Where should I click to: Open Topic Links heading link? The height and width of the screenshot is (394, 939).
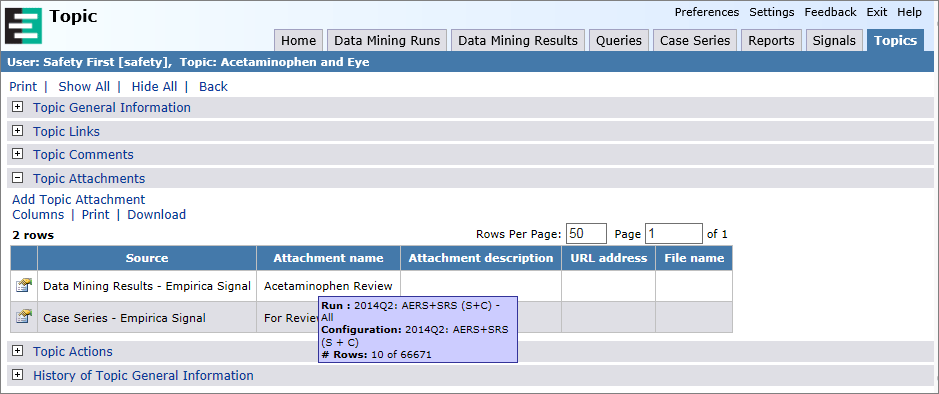tap(66, 131)
